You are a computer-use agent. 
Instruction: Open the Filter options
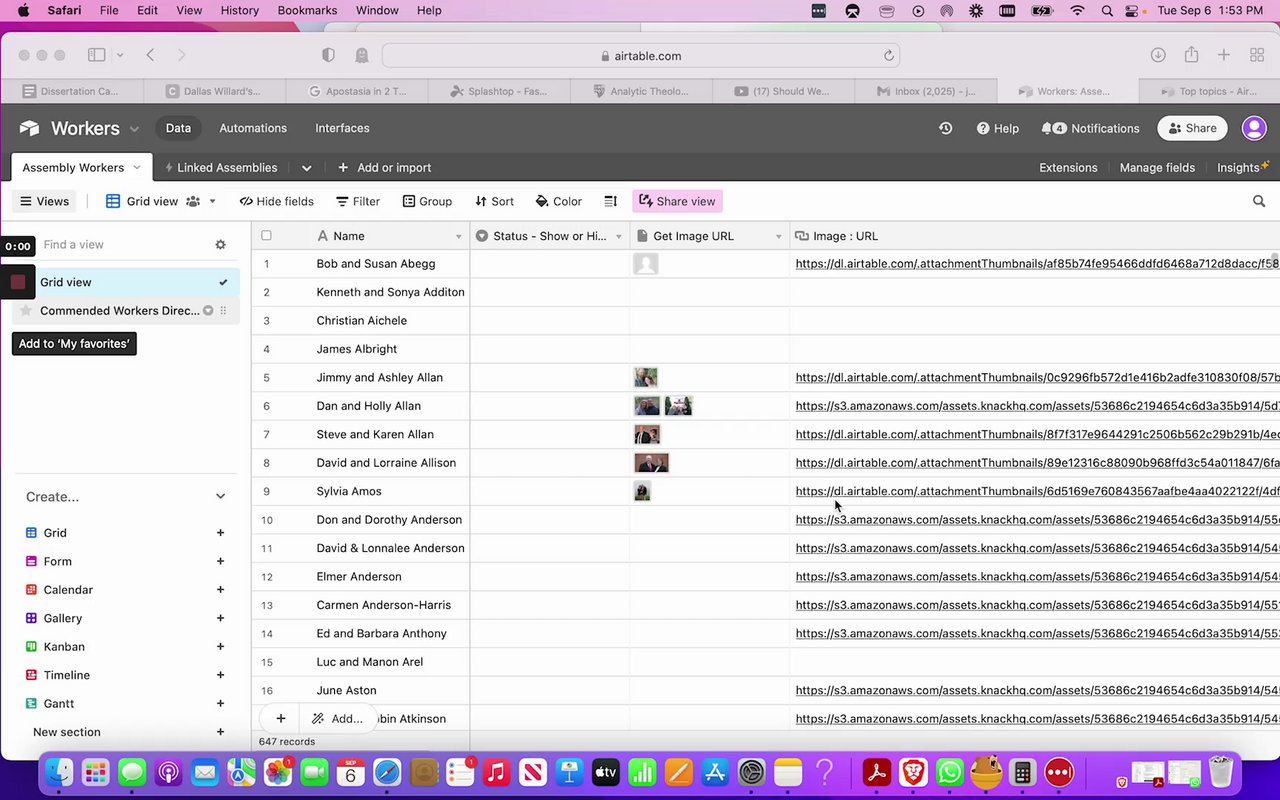[x=358, y=201]
